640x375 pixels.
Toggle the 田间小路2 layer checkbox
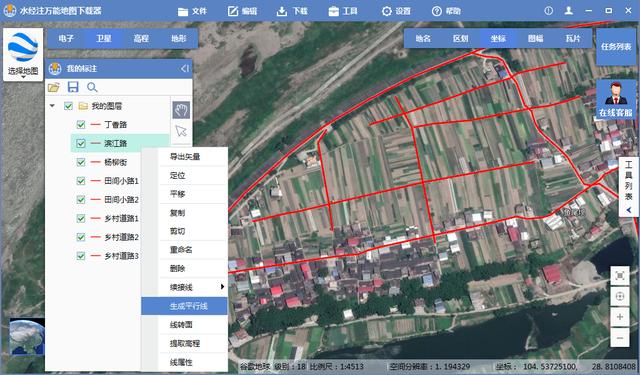pos(81,200)
